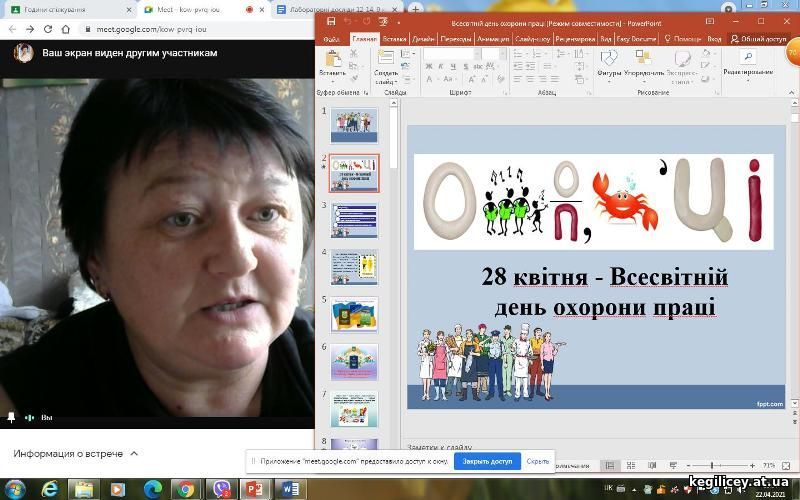800x500 pixels.
Task: Switch to the Анимация ribbon tab
Action: click(x=493, y=39)
